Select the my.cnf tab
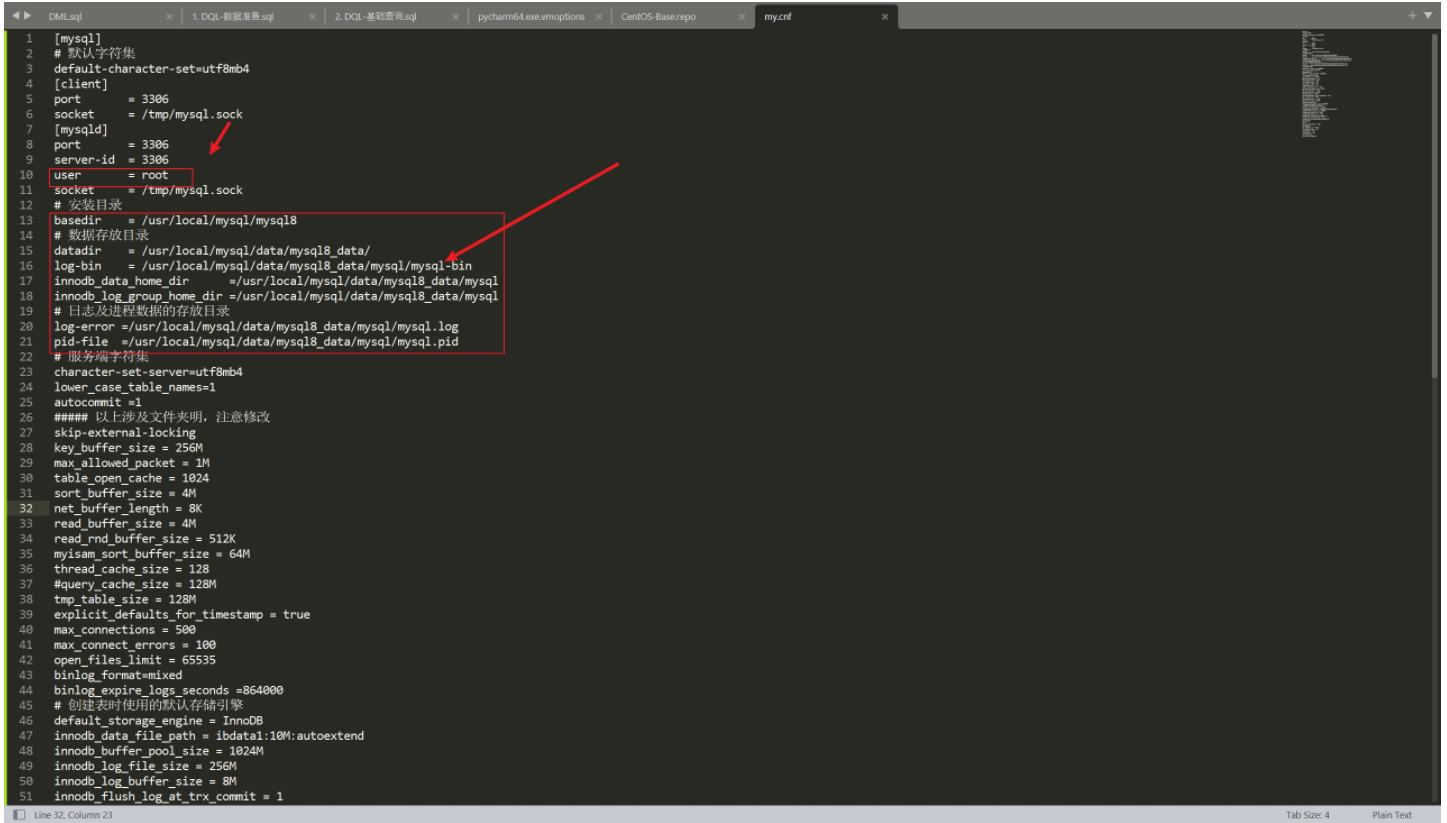This screenshot has height=823, width=1447. click(x=777, y=17)
